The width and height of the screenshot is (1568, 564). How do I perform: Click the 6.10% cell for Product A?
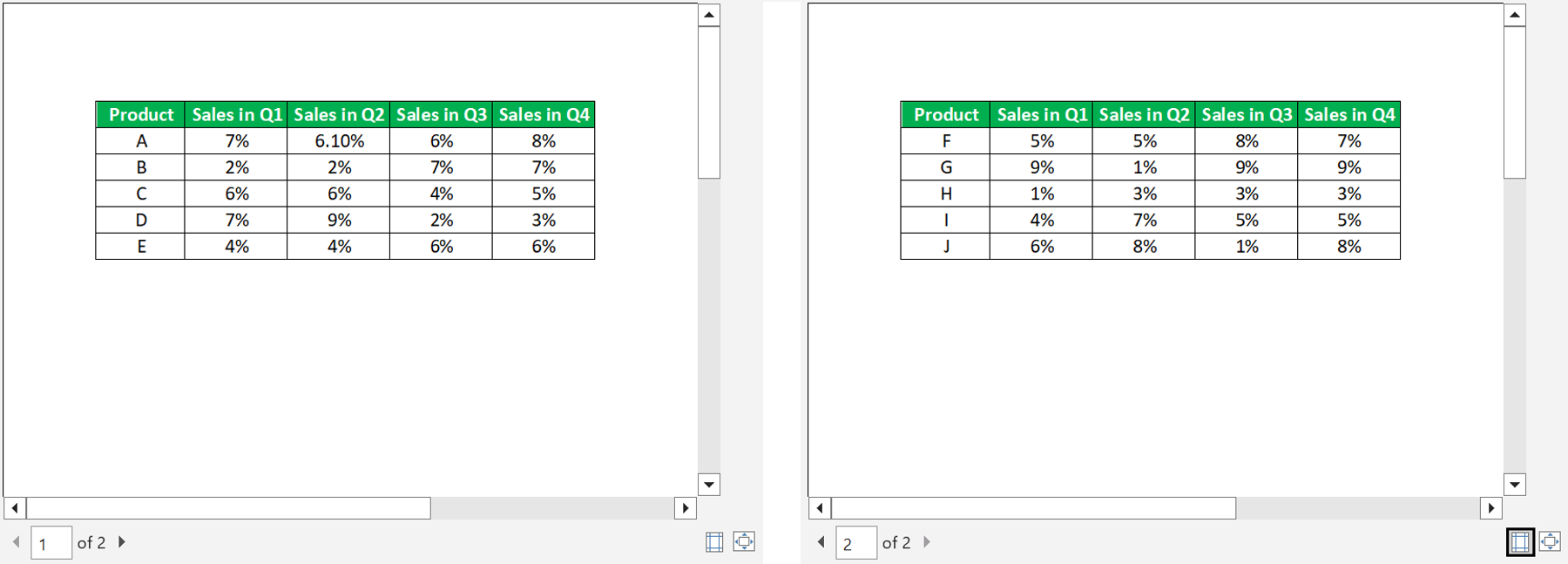pos(339,141)
